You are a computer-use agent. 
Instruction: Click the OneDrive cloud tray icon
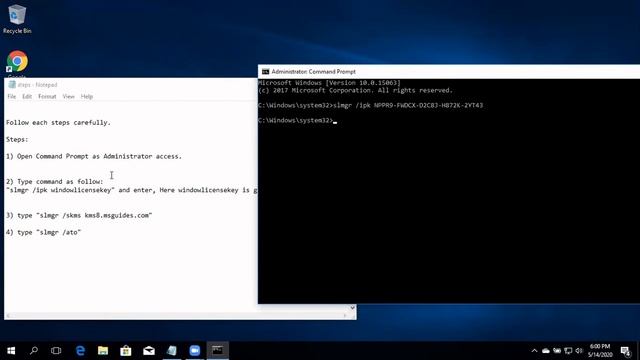(x=546, y=351)
